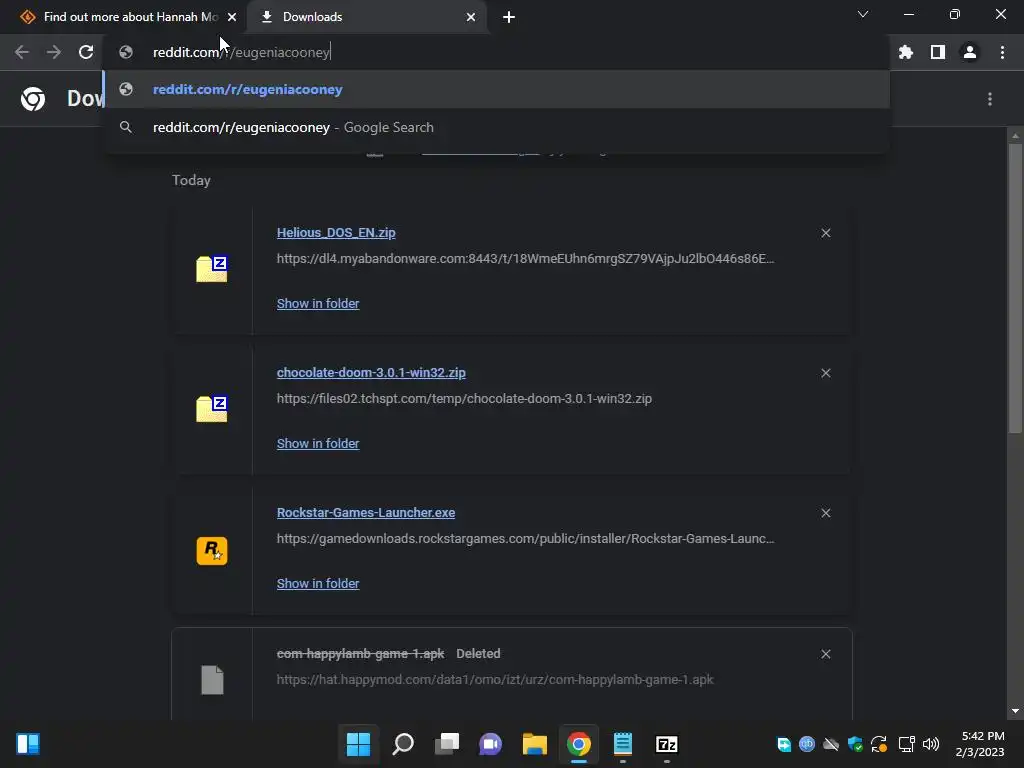Image resolution: width=1024 pixels, height=768 pixels.
Task: Show chocolate-doom zip in folder
Action: 318,443
